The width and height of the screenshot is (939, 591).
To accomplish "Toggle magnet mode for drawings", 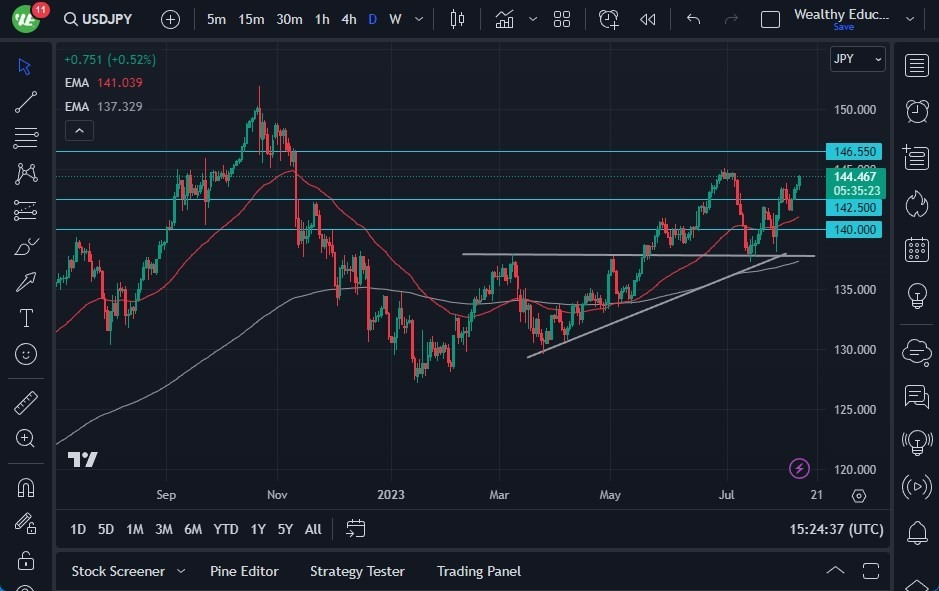I will [x=26, y=487].
